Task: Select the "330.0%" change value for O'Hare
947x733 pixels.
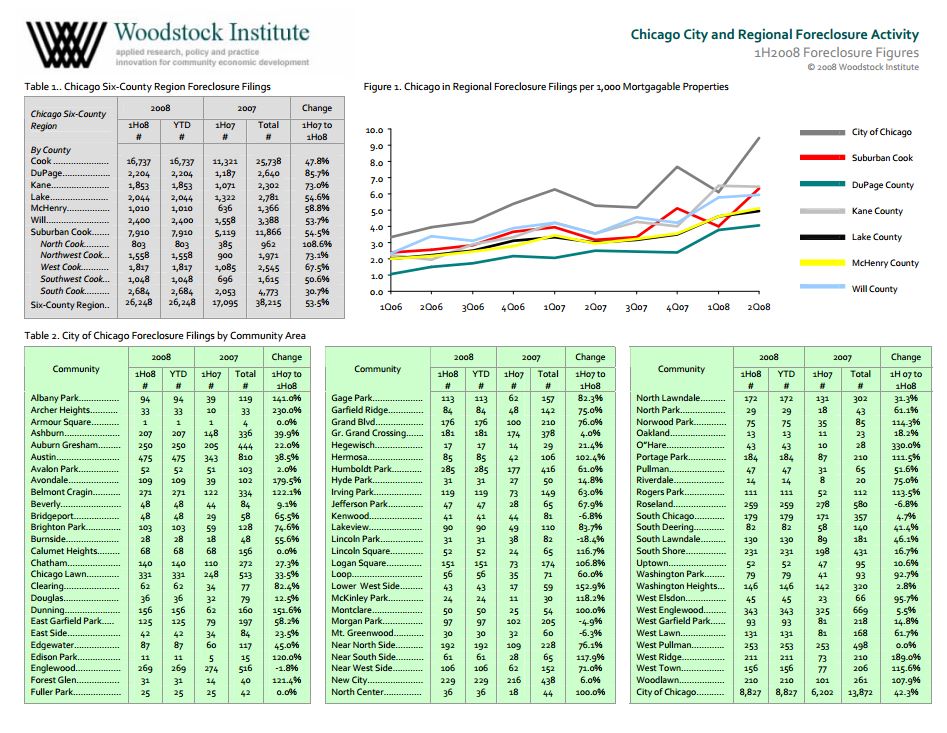Action: click(906, 445)
